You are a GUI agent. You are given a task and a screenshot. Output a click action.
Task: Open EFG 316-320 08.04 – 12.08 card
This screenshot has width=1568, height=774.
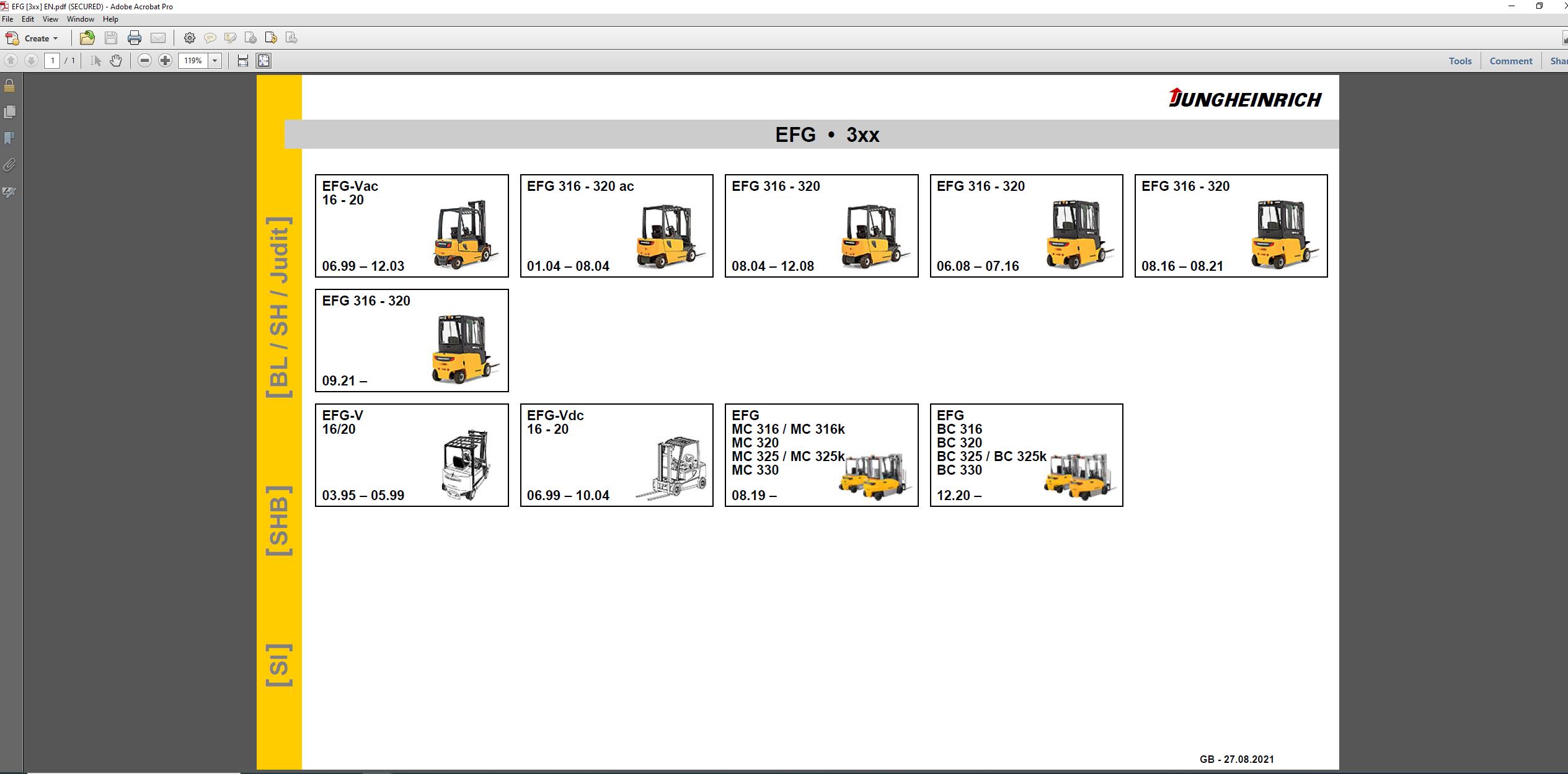click(x=822, y=226)
